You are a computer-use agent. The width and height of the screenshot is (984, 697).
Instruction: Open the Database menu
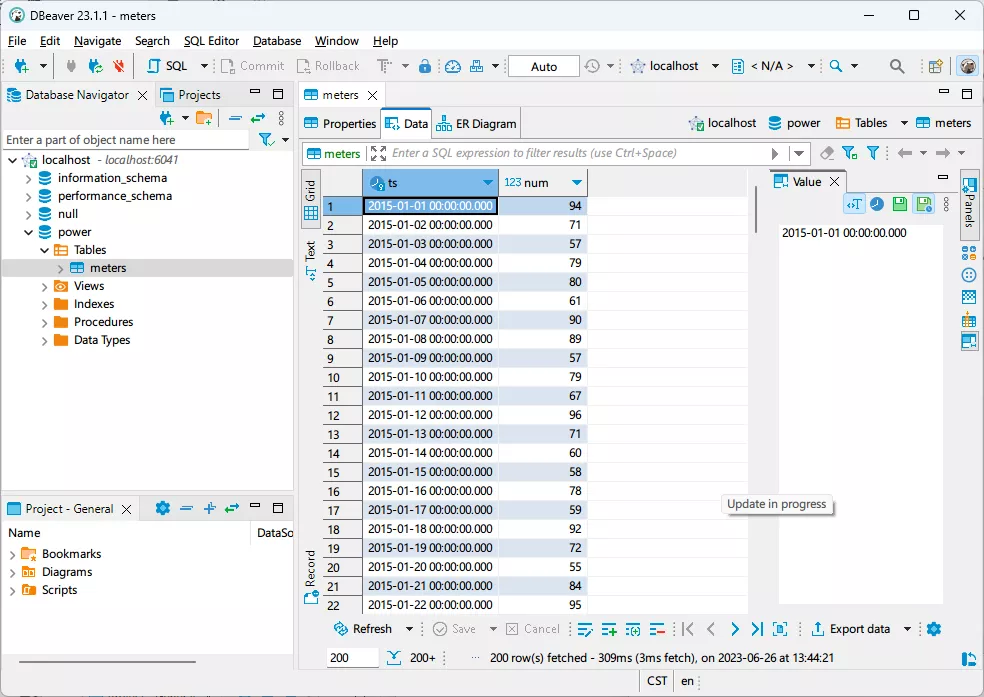276,41
